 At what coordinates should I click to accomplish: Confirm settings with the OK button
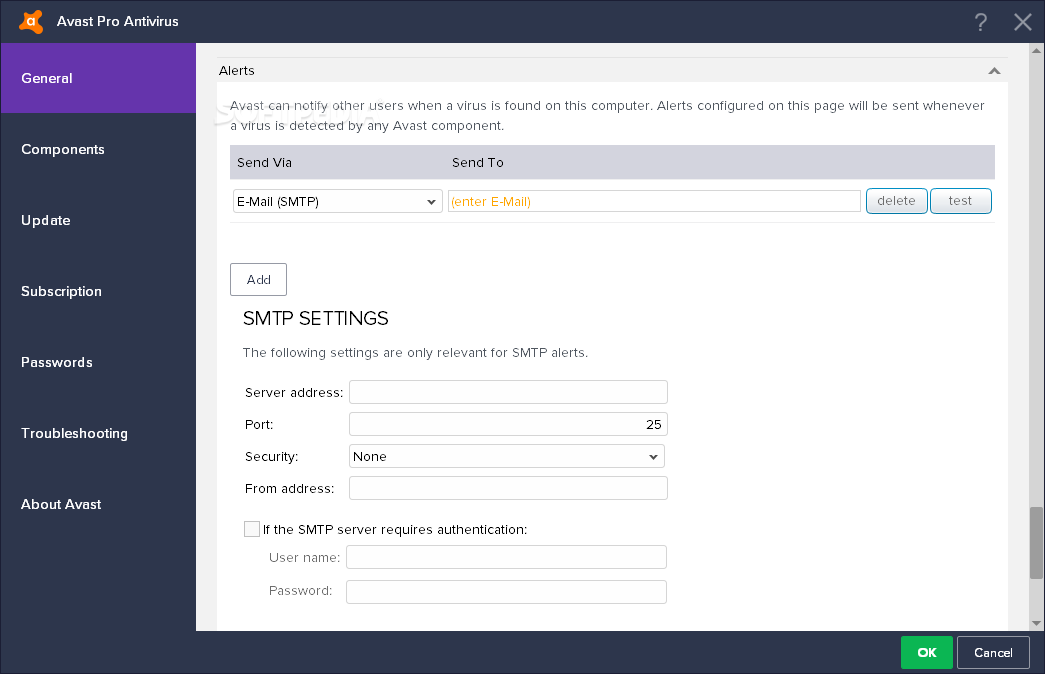[927, 653]
